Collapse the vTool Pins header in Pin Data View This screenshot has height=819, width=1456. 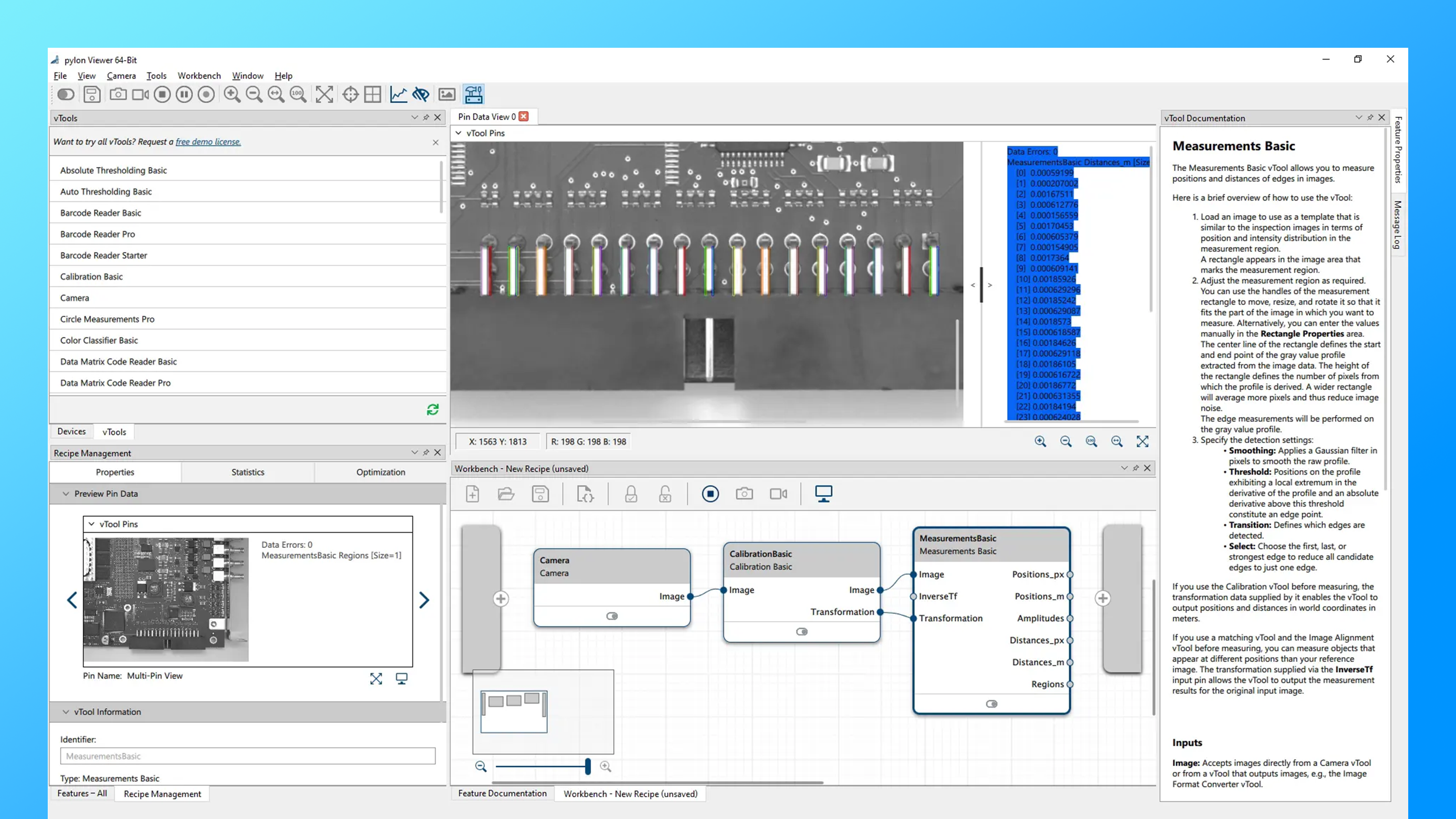coord(458,133)
